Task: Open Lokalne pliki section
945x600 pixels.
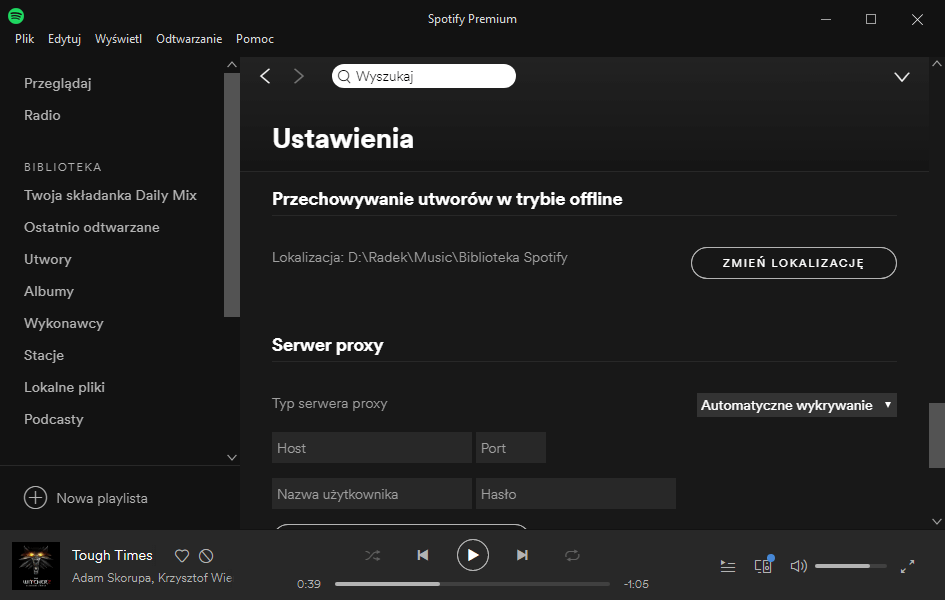Action: [x=64, y=387]
